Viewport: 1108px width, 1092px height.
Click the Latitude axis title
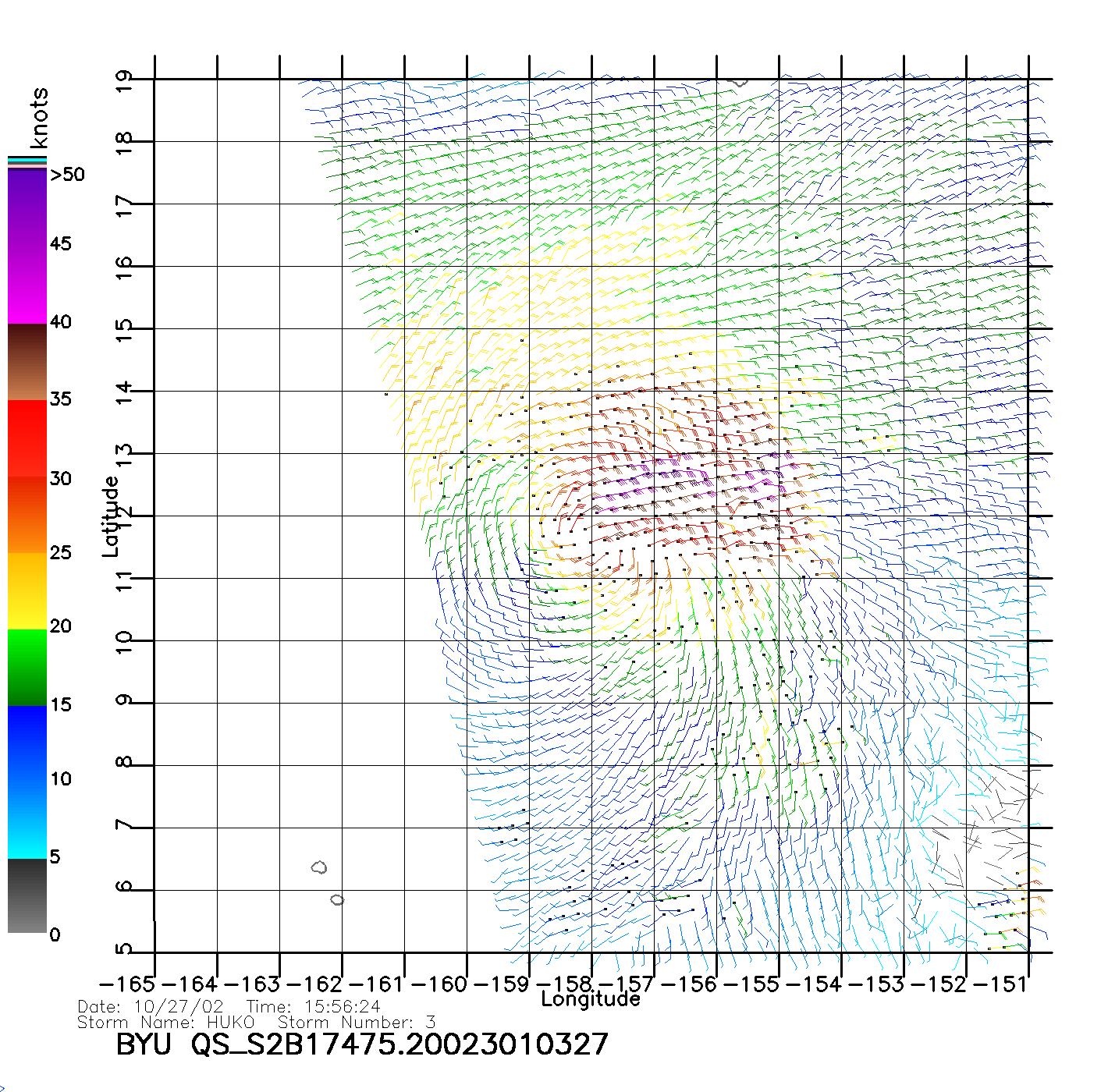click(111, 516)
